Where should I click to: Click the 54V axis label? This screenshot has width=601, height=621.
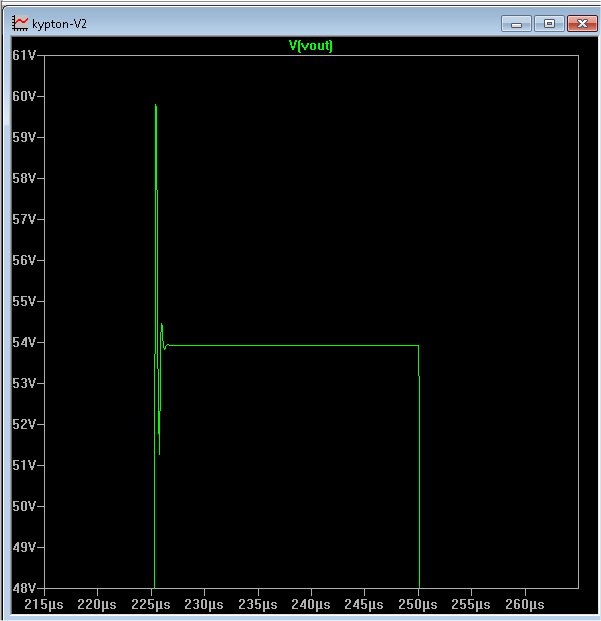24,342
